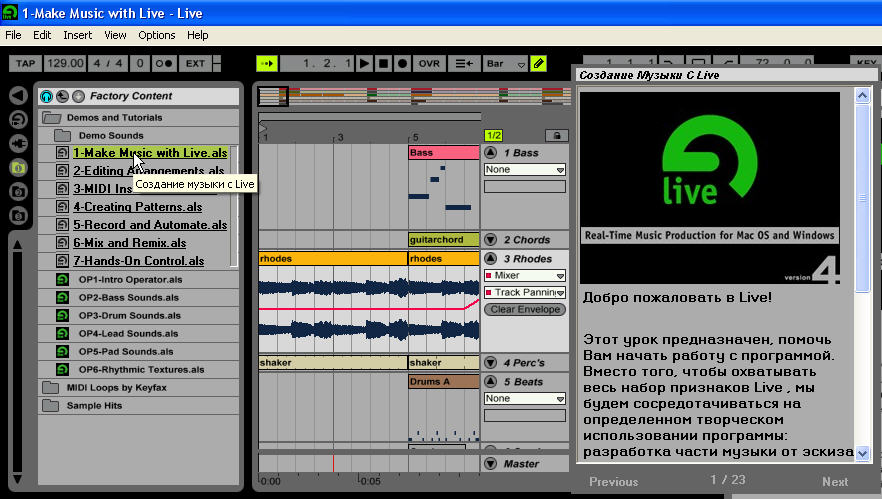This screenshot has height=499, width=882.
Task: Click Next in the lesson panel
Action: pyautogui.click(x=835, y=482)
